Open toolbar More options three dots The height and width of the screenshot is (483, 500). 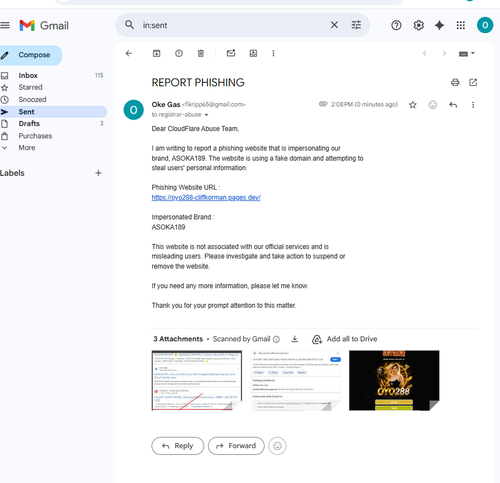tap(273, 53)
